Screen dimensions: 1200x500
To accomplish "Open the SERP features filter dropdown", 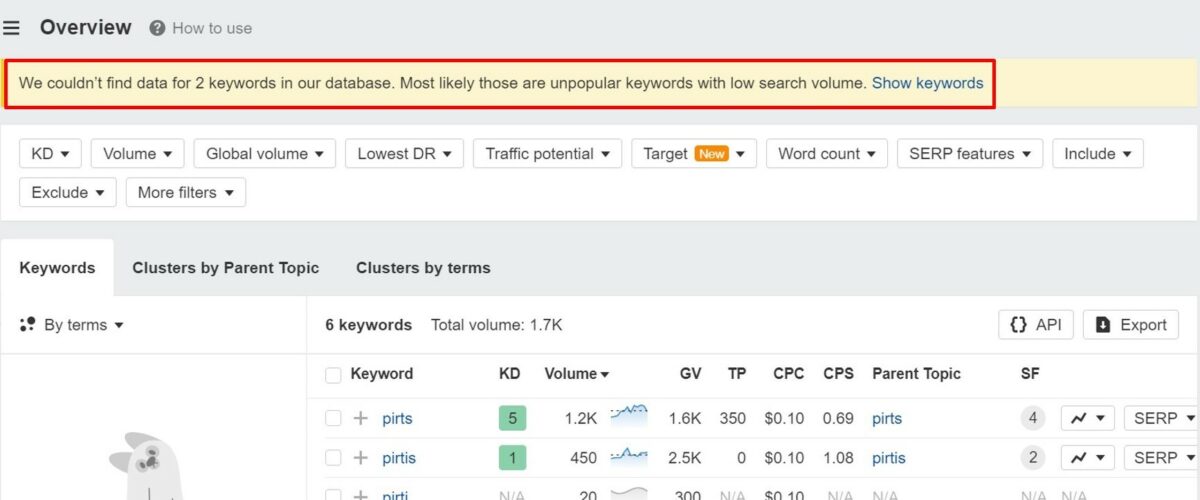I will (969, 154).
